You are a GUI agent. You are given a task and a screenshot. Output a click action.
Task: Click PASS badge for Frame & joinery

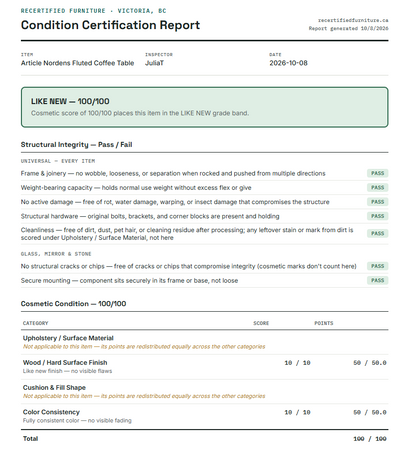click(x=378, y=173)
